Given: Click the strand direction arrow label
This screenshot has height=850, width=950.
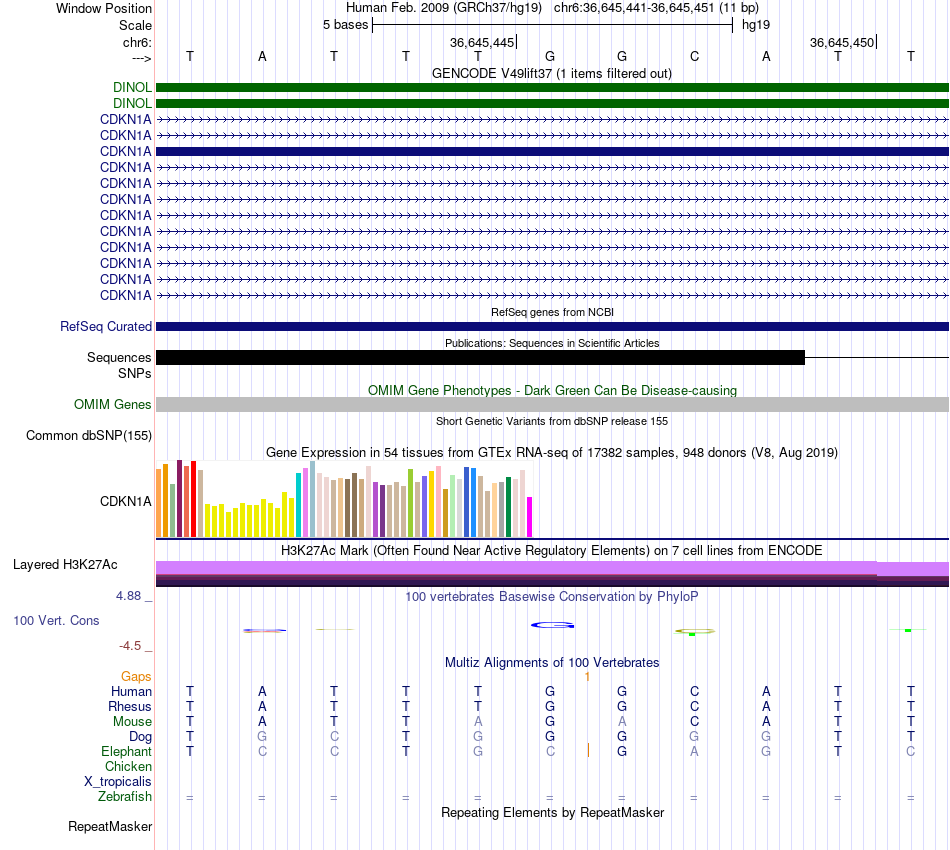Looking at the screenshot, I should tap(142, 58).
